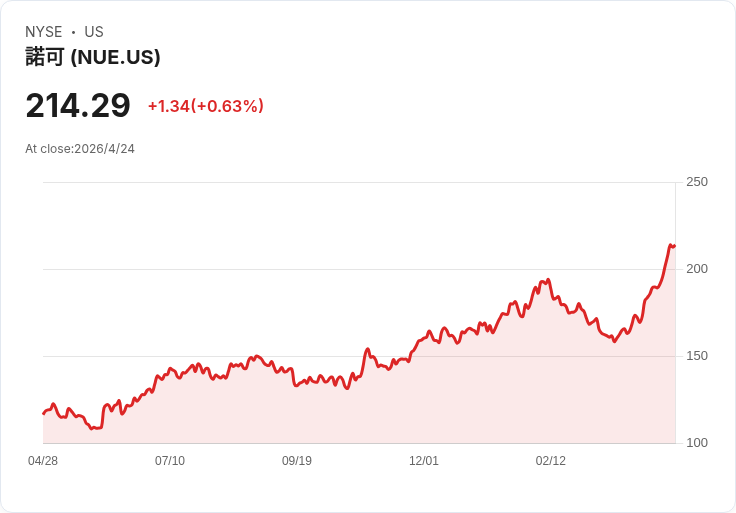736x513 pixels.
Task: Select the 07/10 date marker
Action: click(x=170, y=461)
